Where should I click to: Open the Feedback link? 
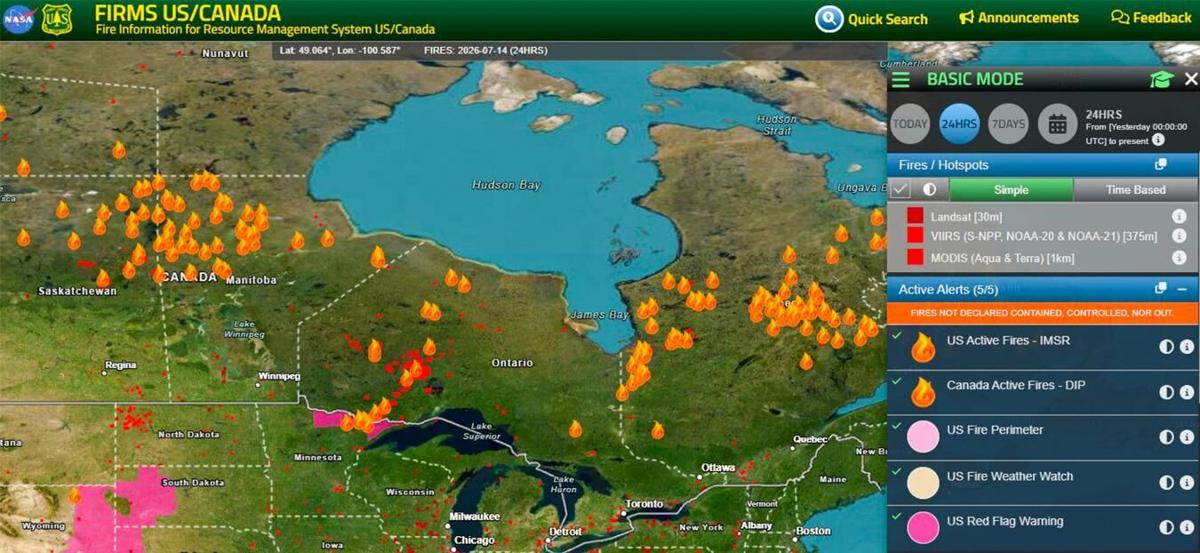tap(1151, 18)
